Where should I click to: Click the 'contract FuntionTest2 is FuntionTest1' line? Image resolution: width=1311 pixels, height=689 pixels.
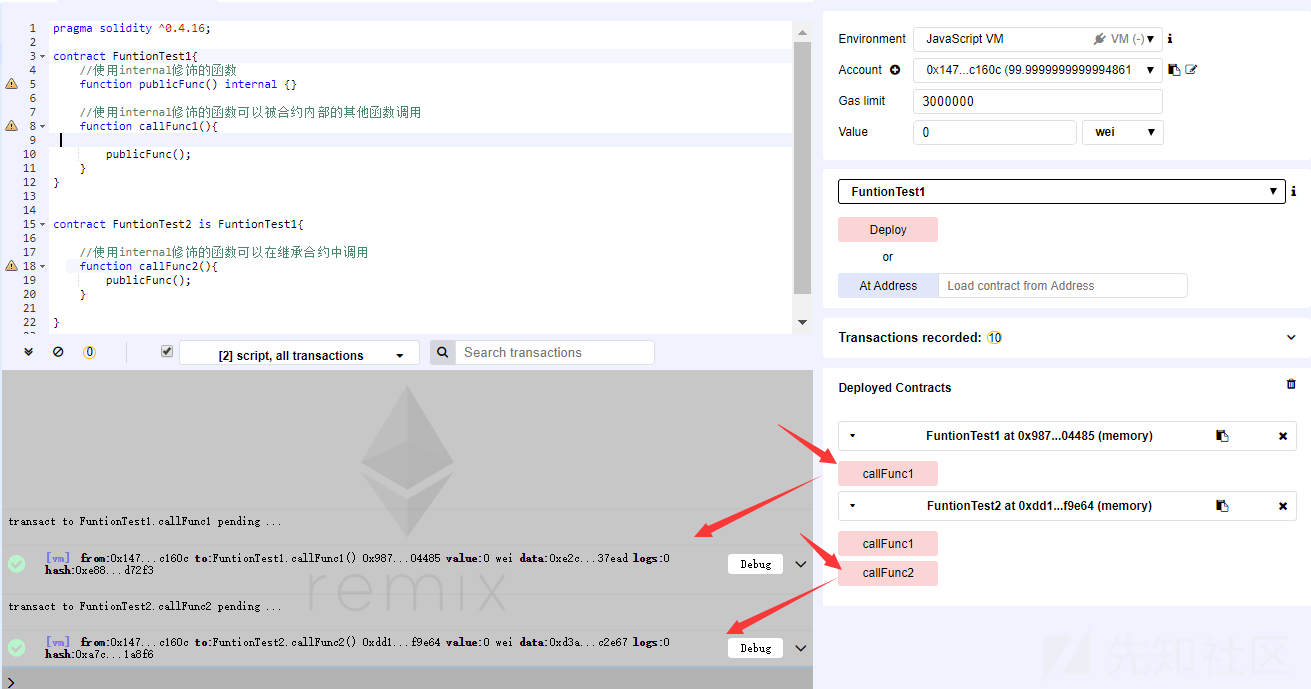pos(178,224)
